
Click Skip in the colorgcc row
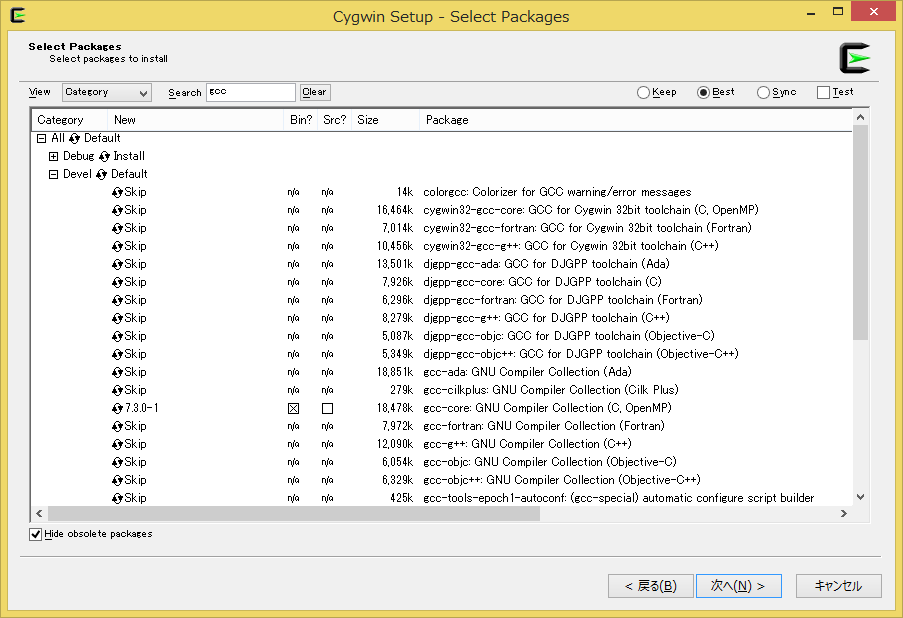pyautogui.click(x=135, y=192)
